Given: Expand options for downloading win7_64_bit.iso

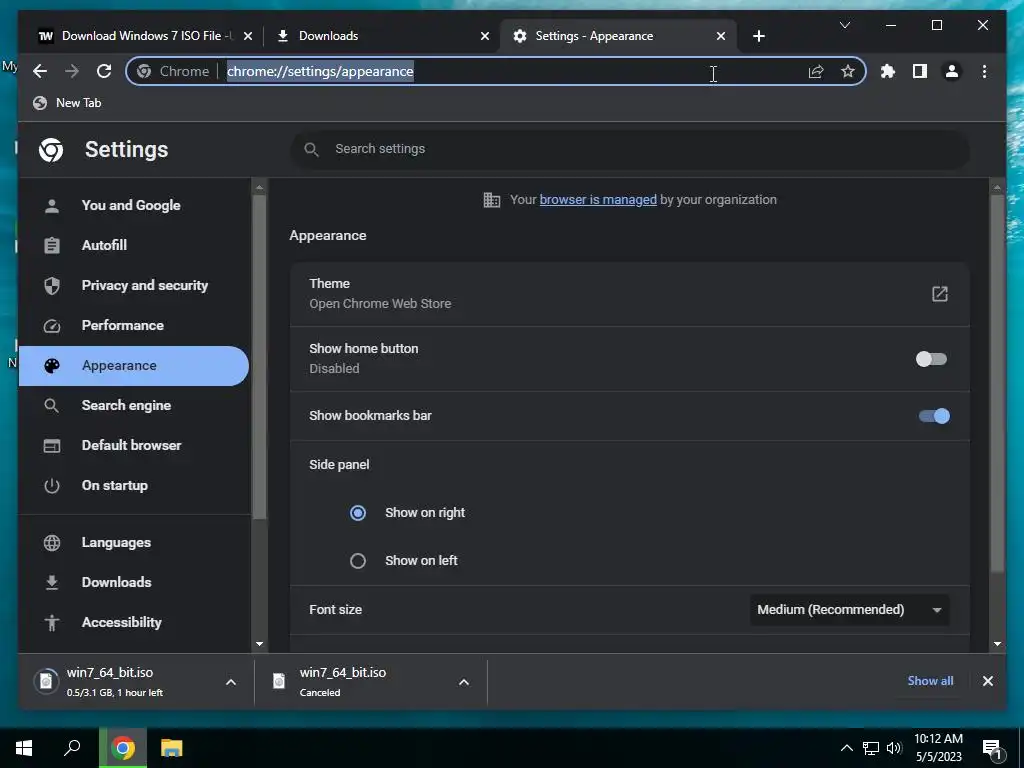Looking at the screenshot, I should [231, 682].
